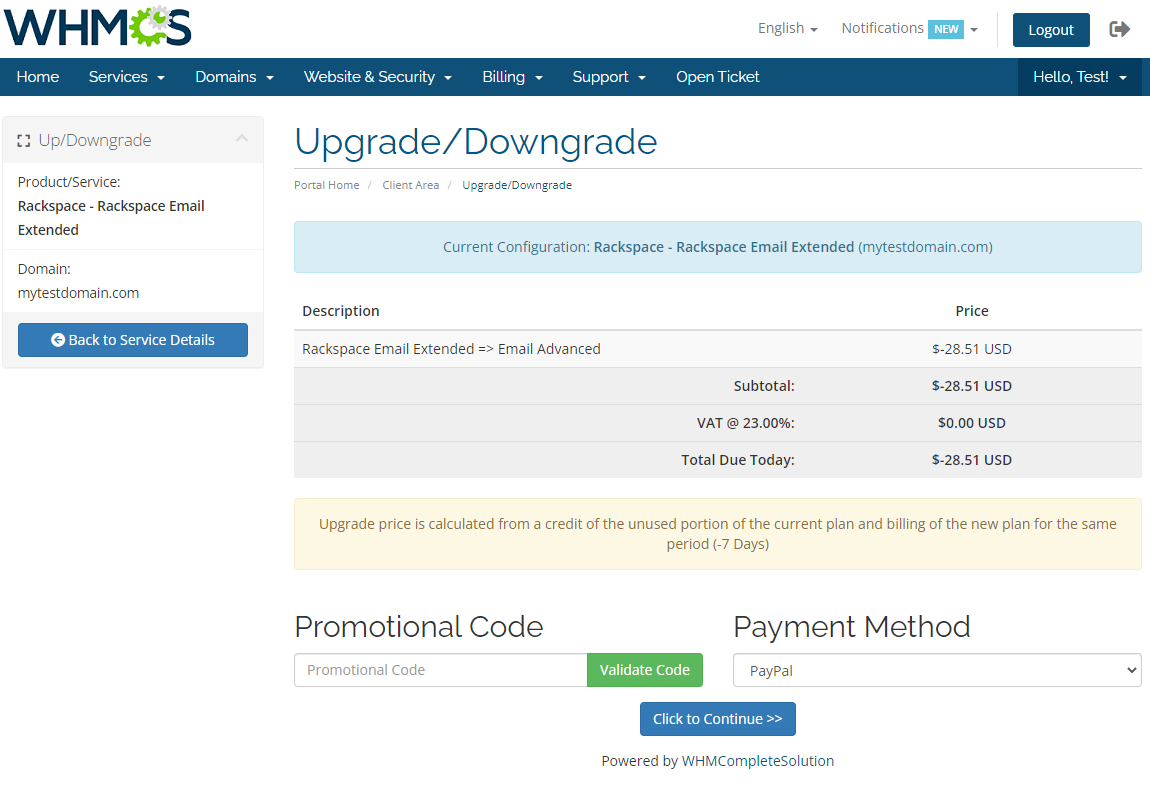Click the 'Total Due Today:' label
The height and width of the screenshot is (796, 1150).
[x=738, y=460]
